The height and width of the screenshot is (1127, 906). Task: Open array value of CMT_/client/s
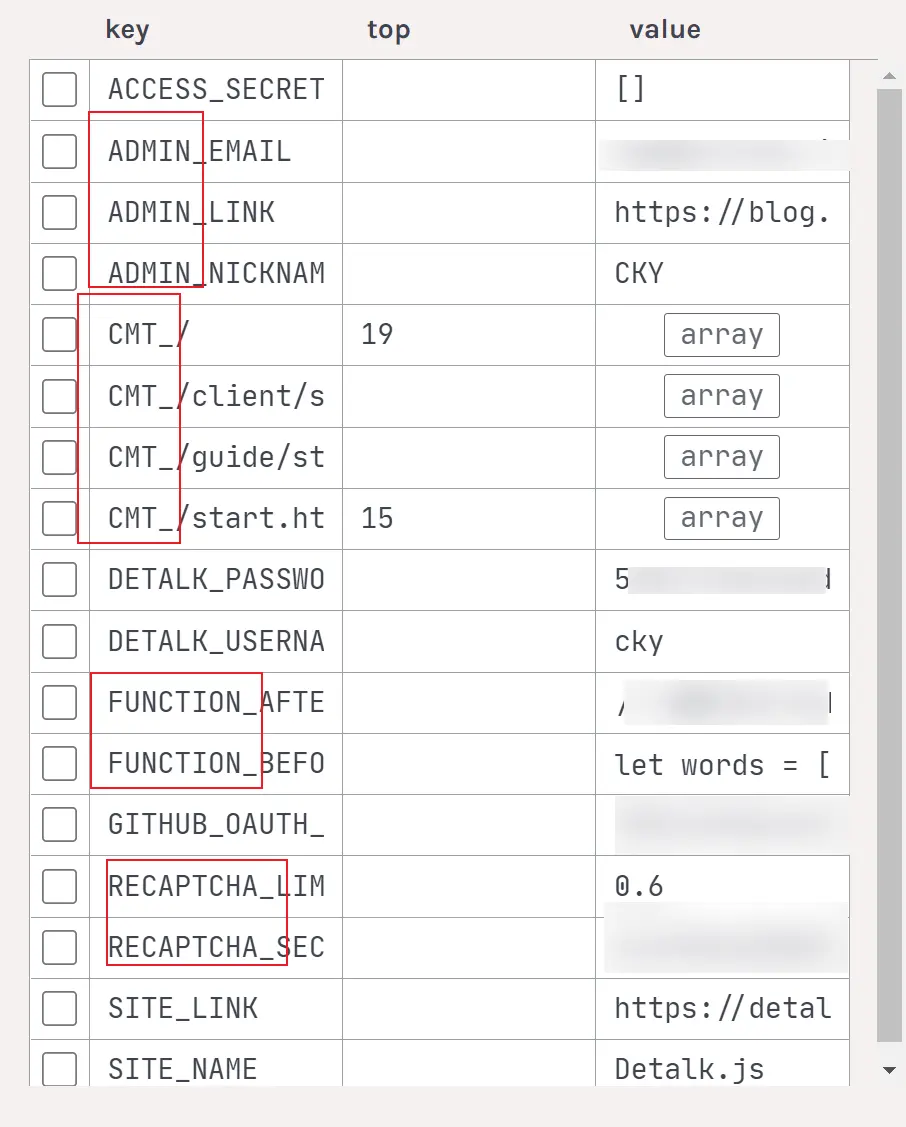coord(721,397)
